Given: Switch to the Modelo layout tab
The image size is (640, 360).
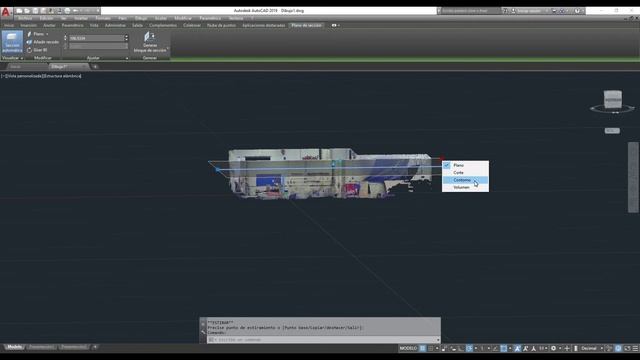Looking at the screenshot, I should point(15,347).
